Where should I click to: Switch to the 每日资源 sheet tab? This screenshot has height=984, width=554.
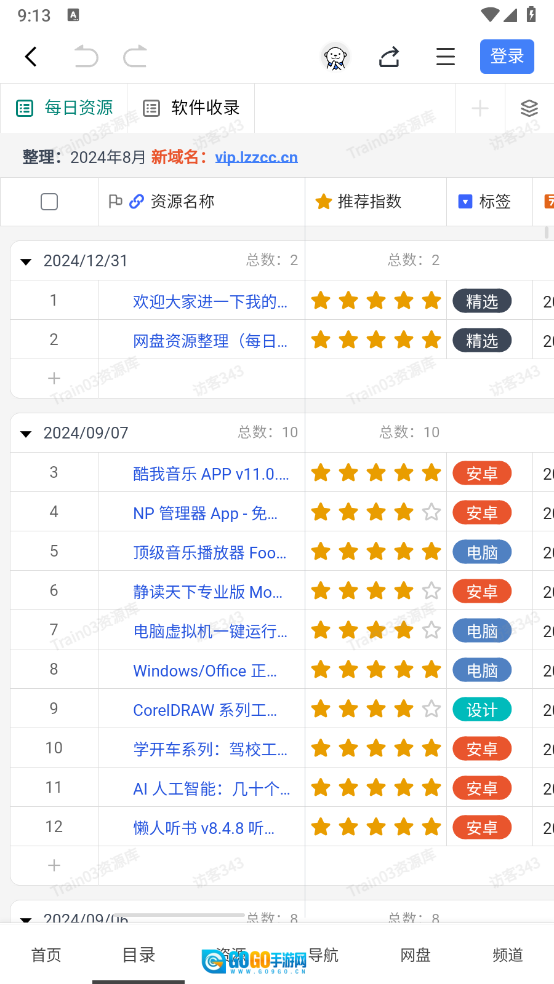click(64, 108)
